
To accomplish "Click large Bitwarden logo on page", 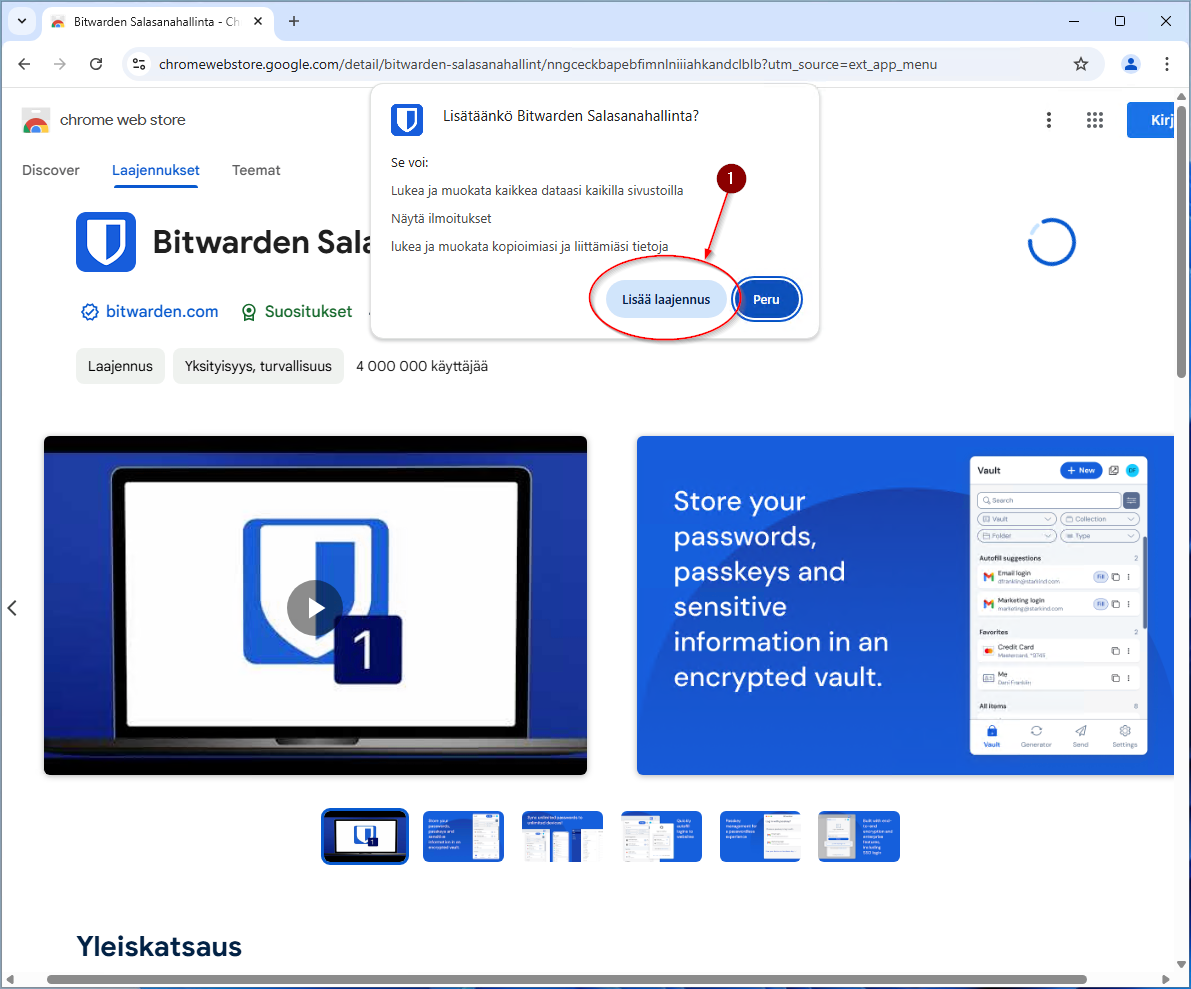I will [x=106, y=242].
